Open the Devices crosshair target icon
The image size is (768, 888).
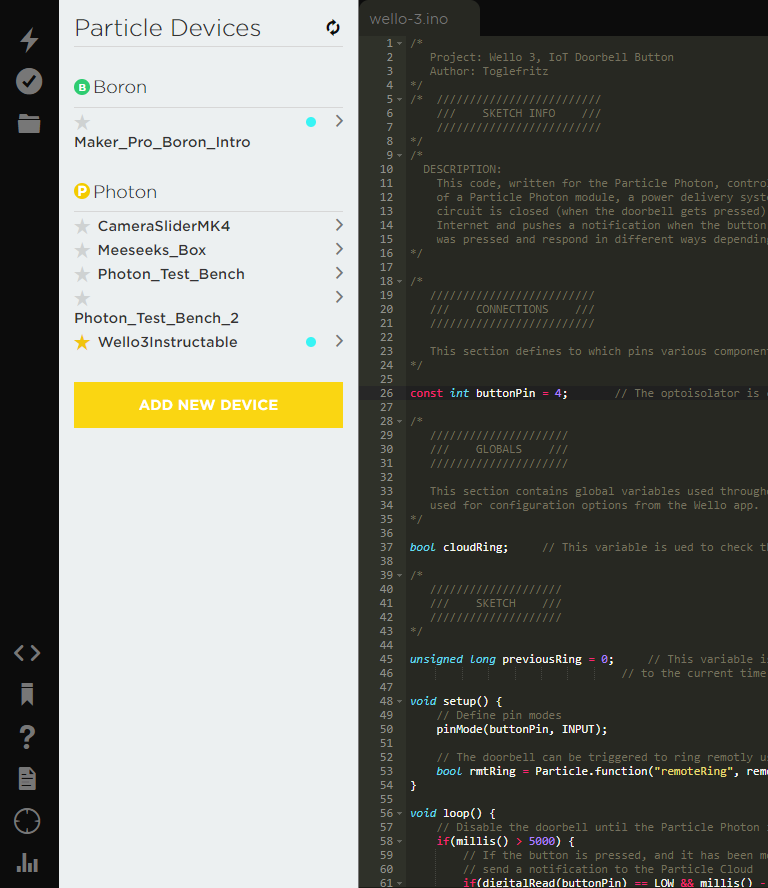point(27,821)
